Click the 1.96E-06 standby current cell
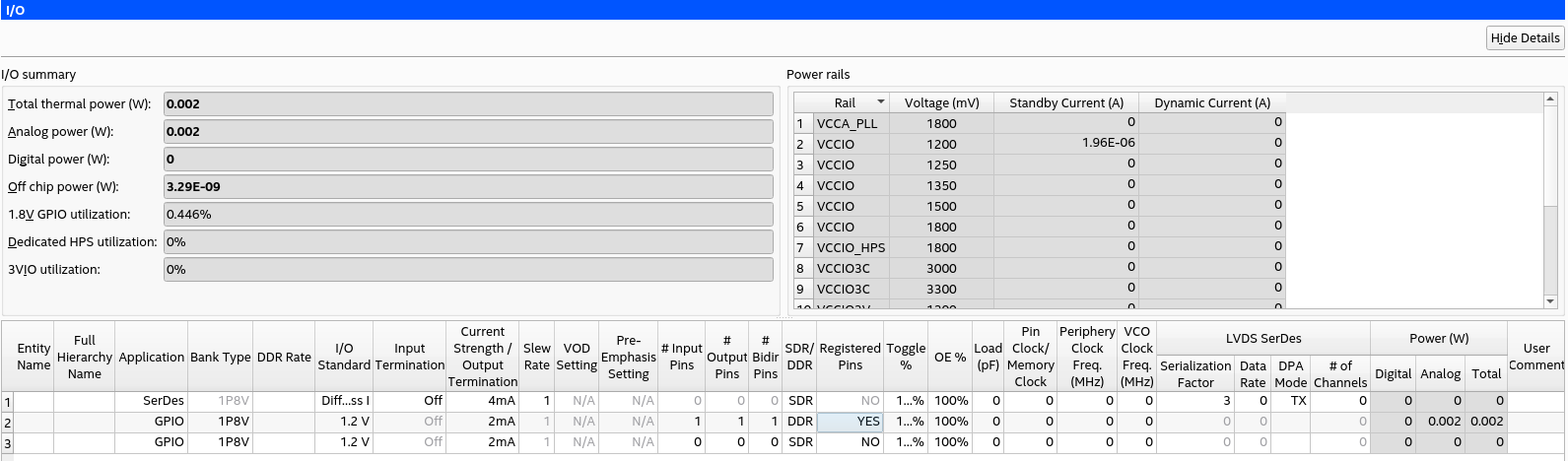The image size is (1568, 461). click(x=1066, y=143)
